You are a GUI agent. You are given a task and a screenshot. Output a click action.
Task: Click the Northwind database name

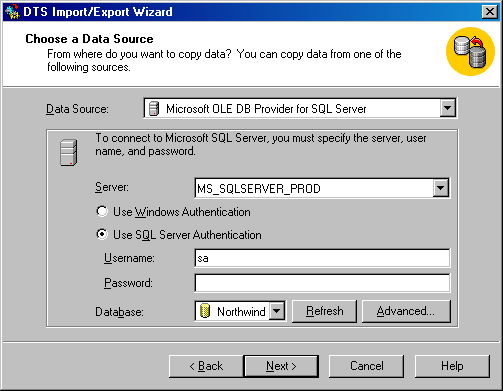[241, 311]
